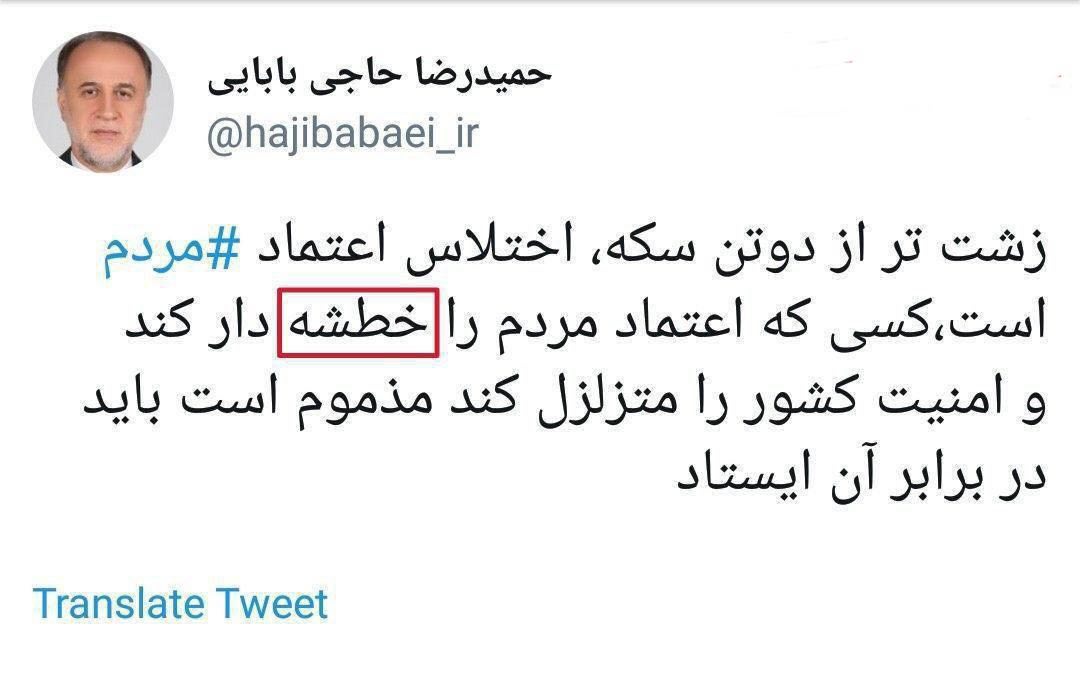Viewport: 1080px width, 685px height.
Task: Click the display name حمیدرضا حاجی بابایی
Action: pos(380,76)
